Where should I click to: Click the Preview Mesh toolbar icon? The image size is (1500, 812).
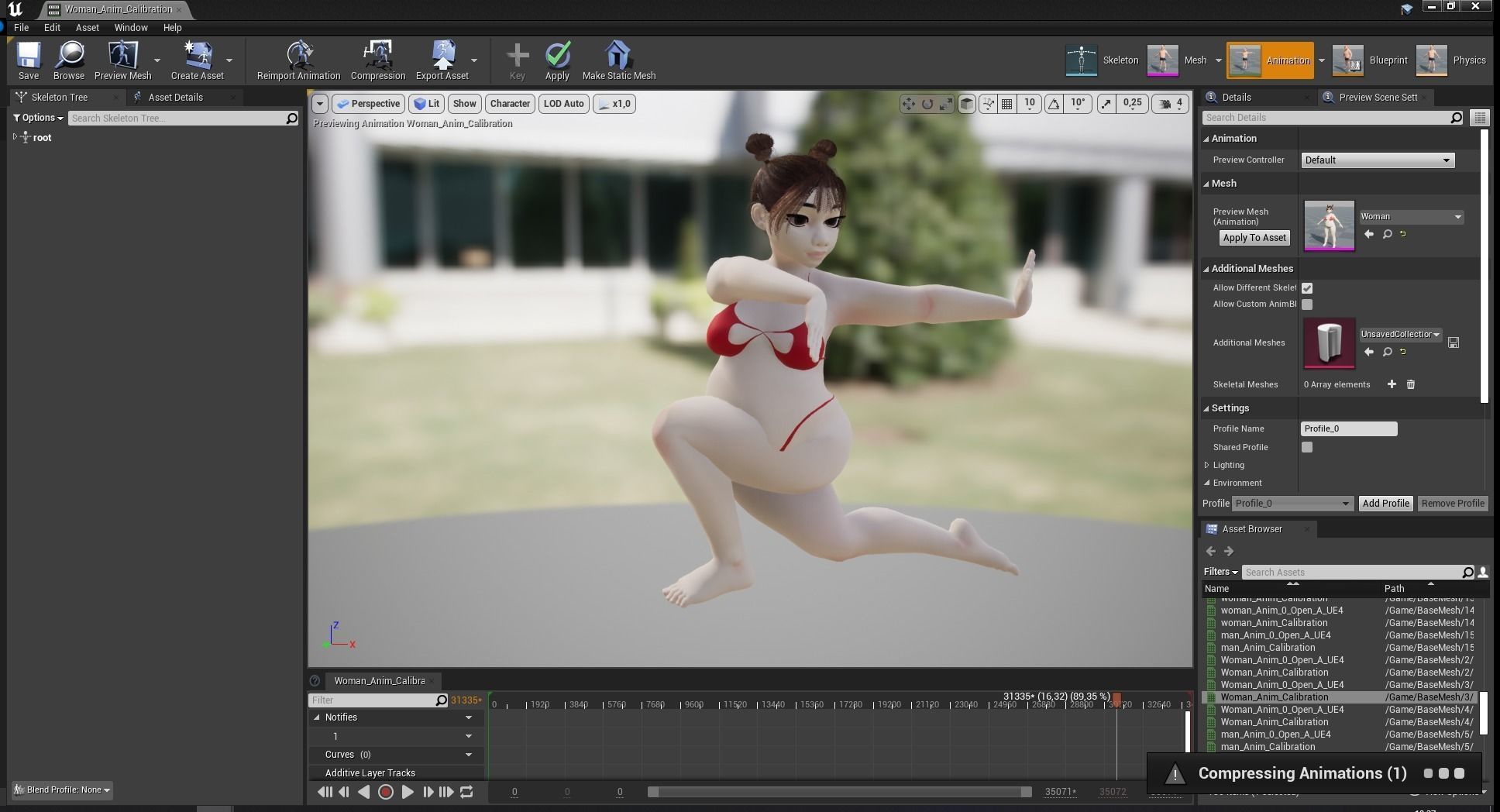coord(122,60)
